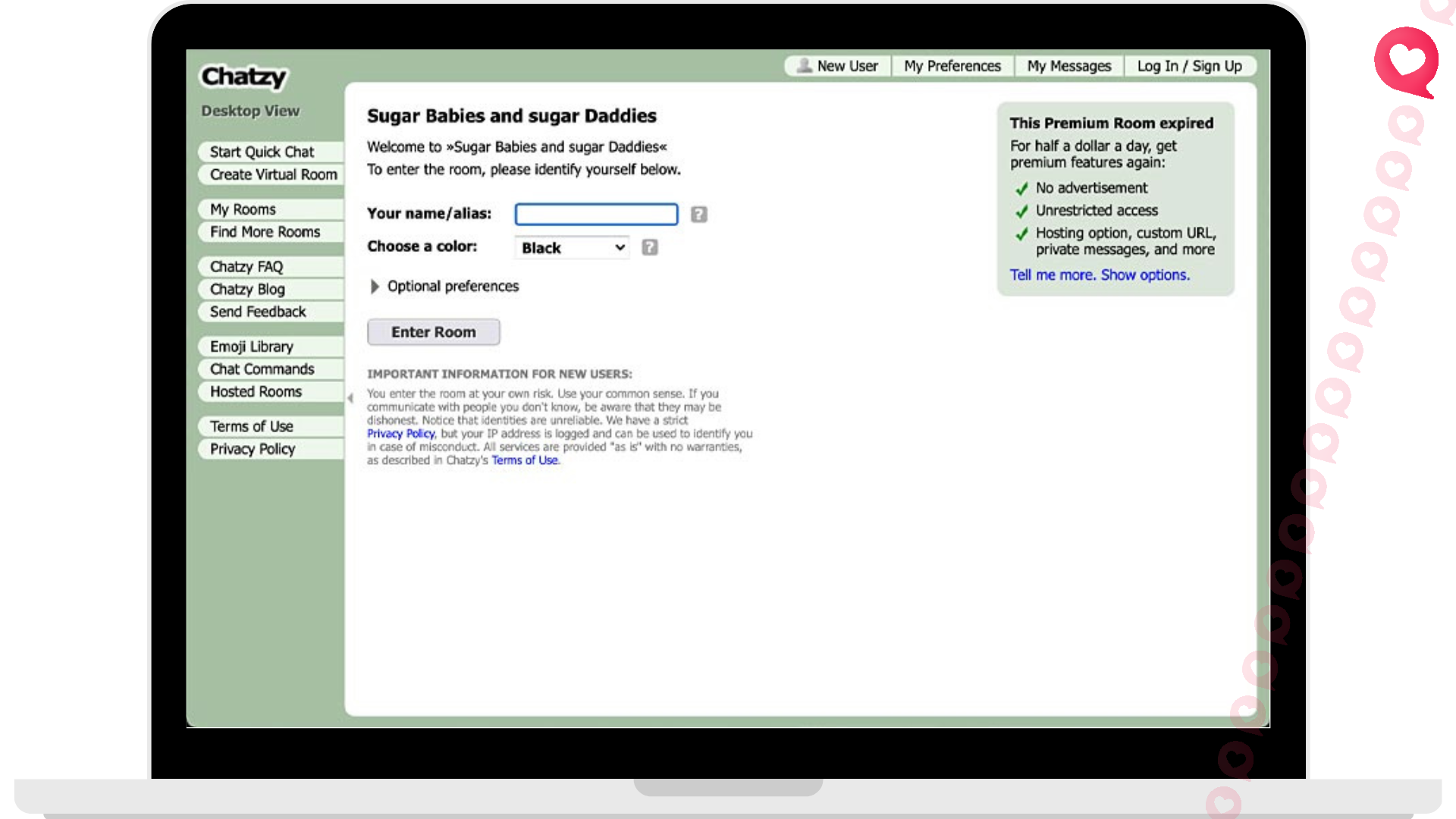Image resolution: width=1456 pixels, height=819 pixels.
Task: Open Privacy Policy link in info text
Action: pos(400,434)
